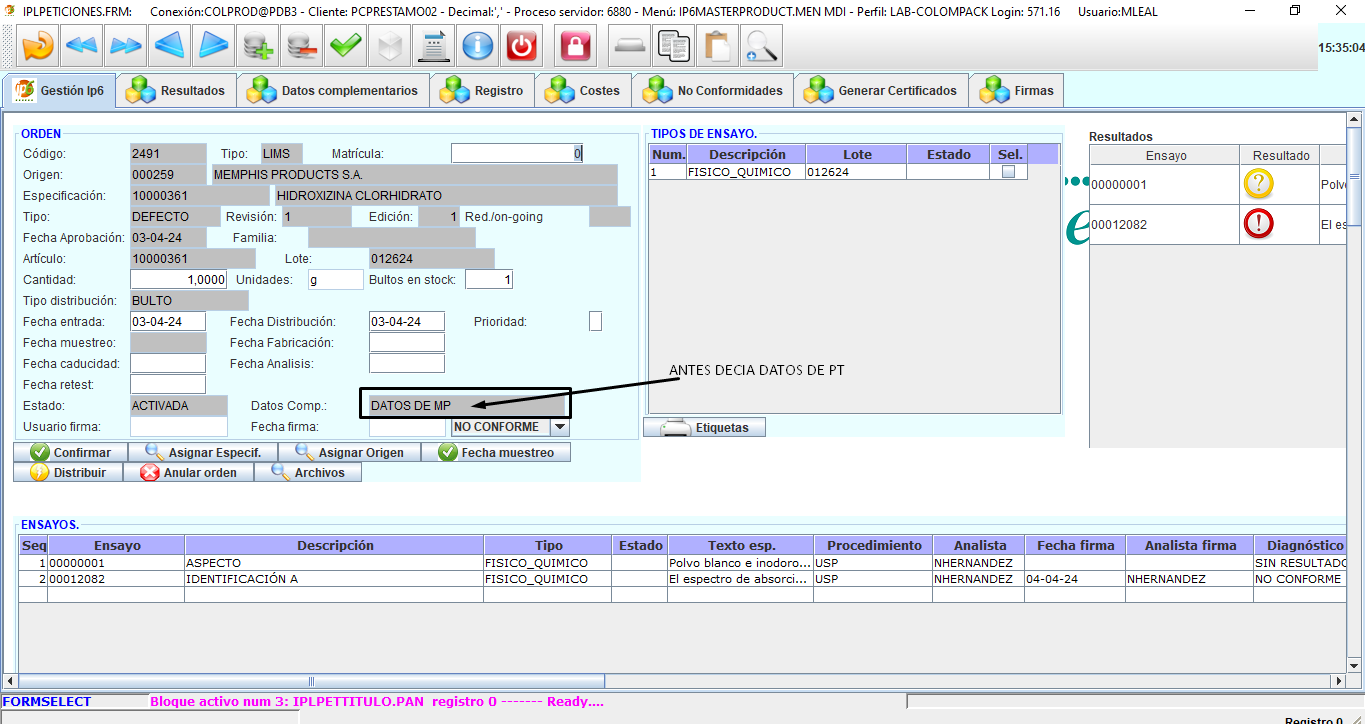Select the ASPECTO row in Ensayos table
The width and height of the screenshot is (1365, 724).
682,563
